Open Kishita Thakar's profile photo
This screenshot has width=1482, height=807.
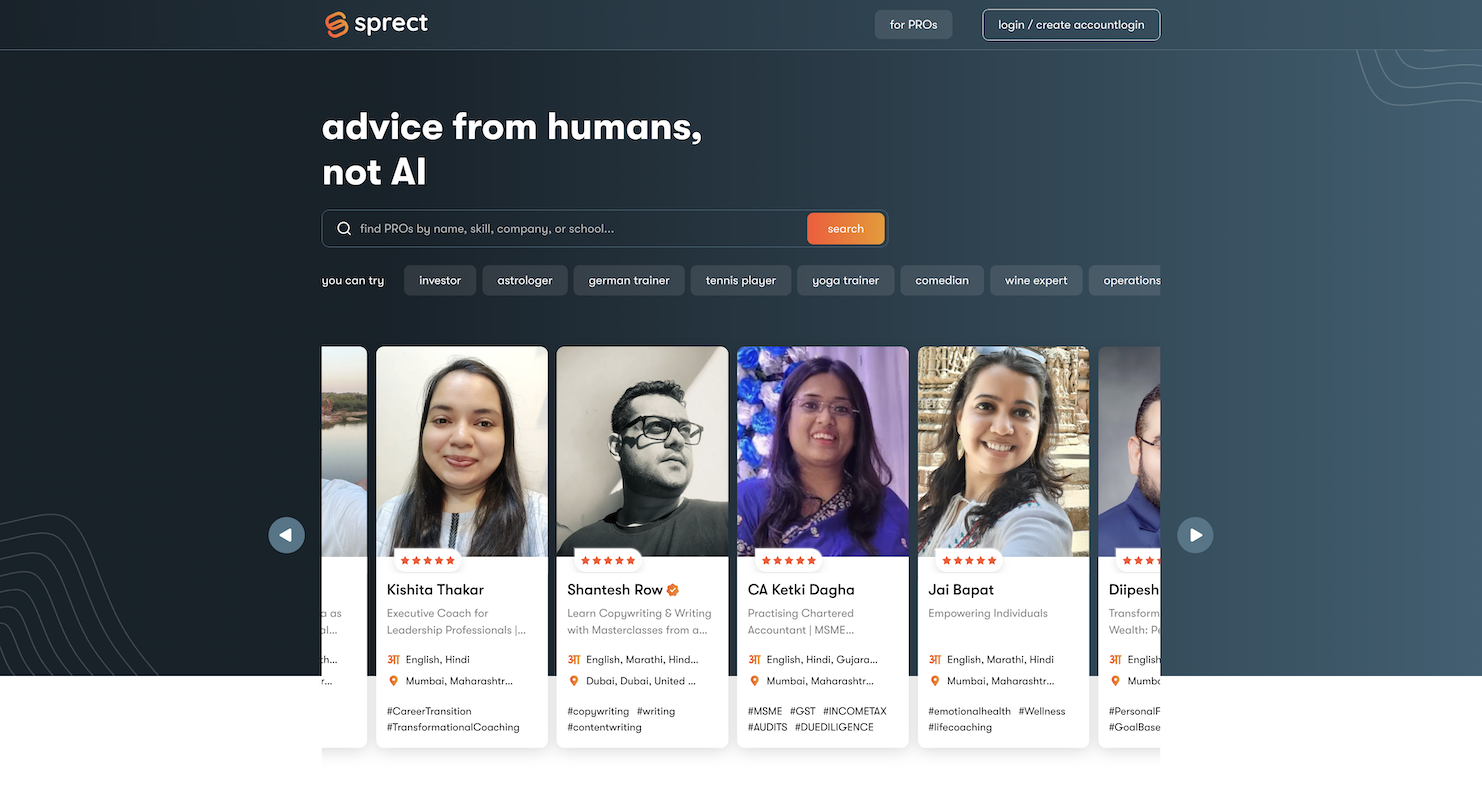click(x=462, y=451)
